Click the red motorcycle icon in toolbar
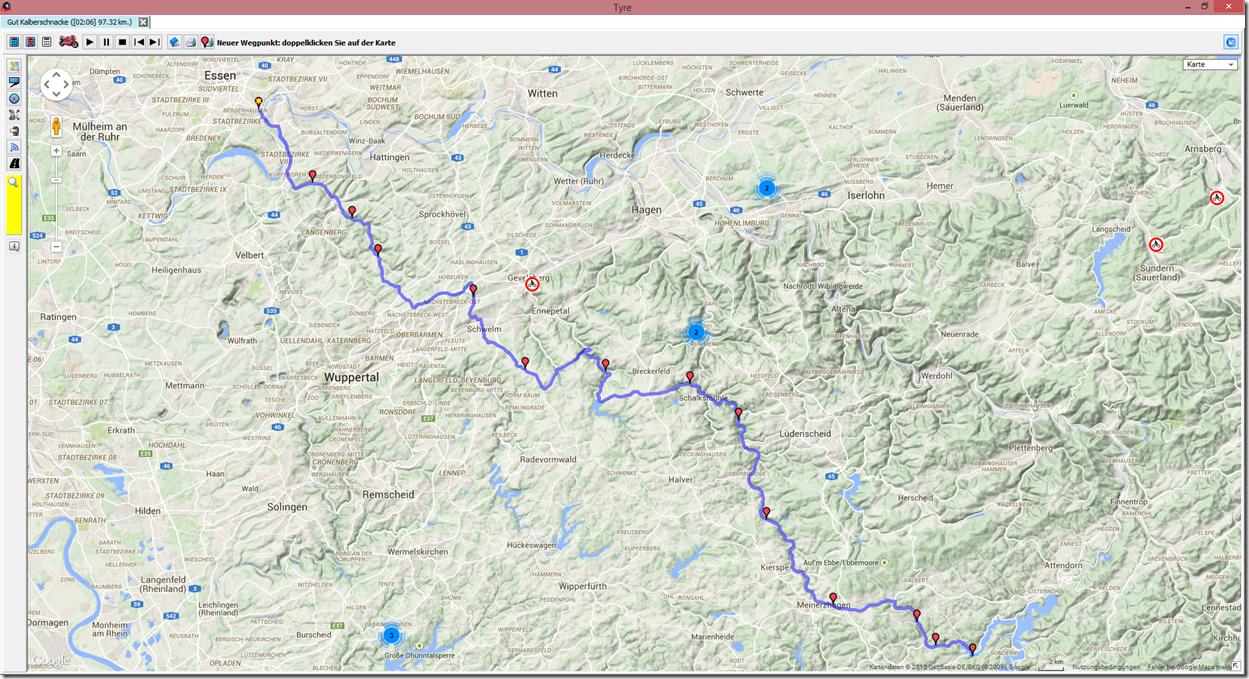This screenshot has width=1249, height=679. coord(68,42)
